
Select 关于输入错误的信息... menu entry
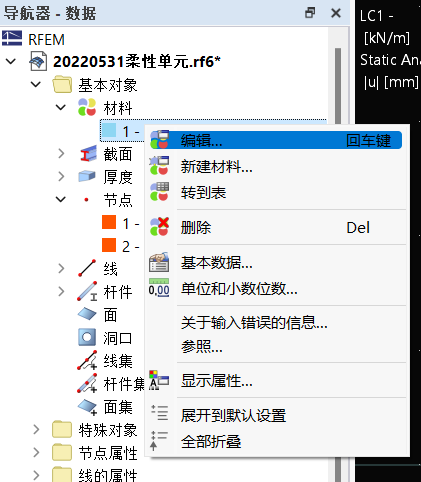click(254, 323)
